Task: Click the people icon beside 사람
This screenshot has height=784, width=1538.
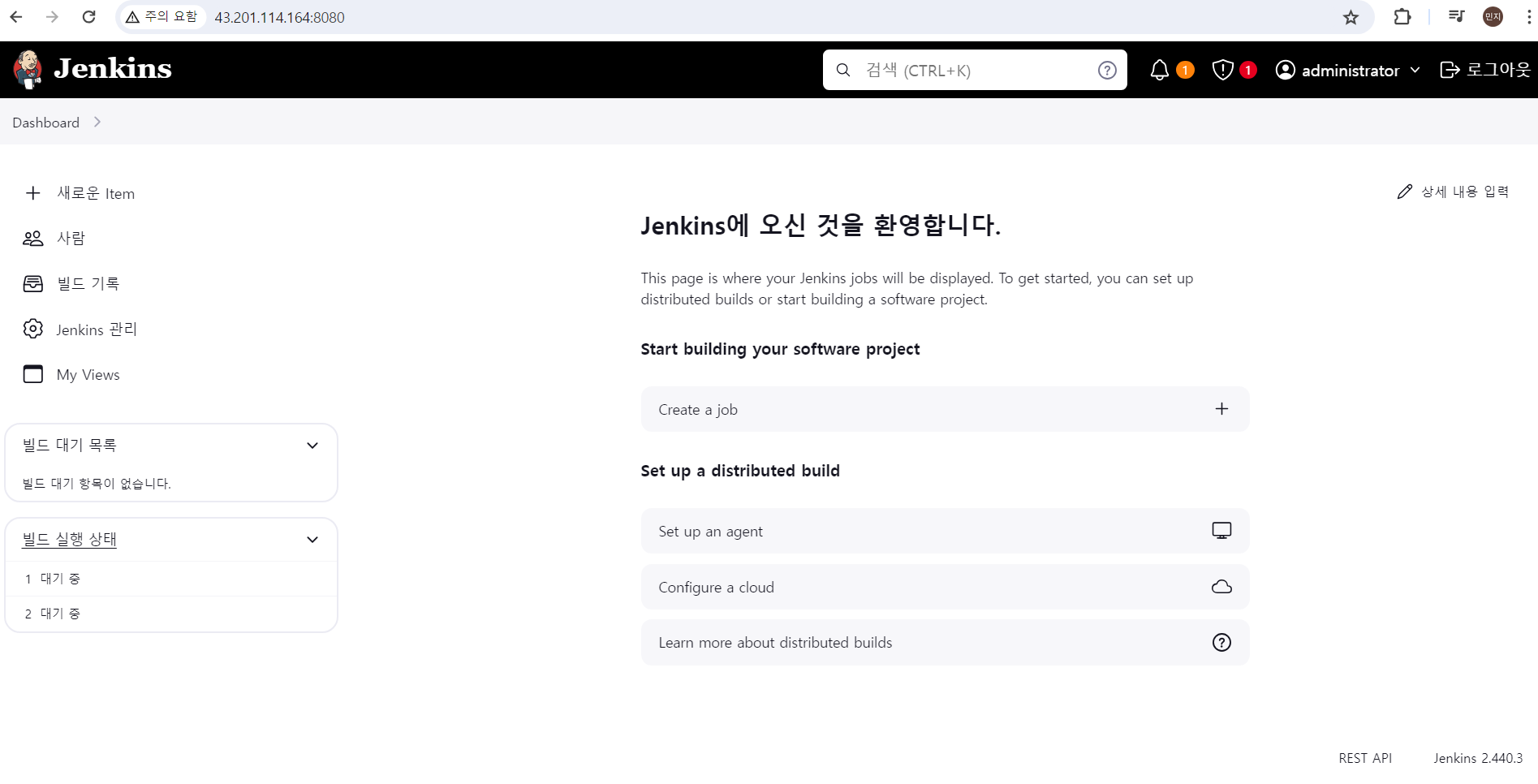Action: 32,239
